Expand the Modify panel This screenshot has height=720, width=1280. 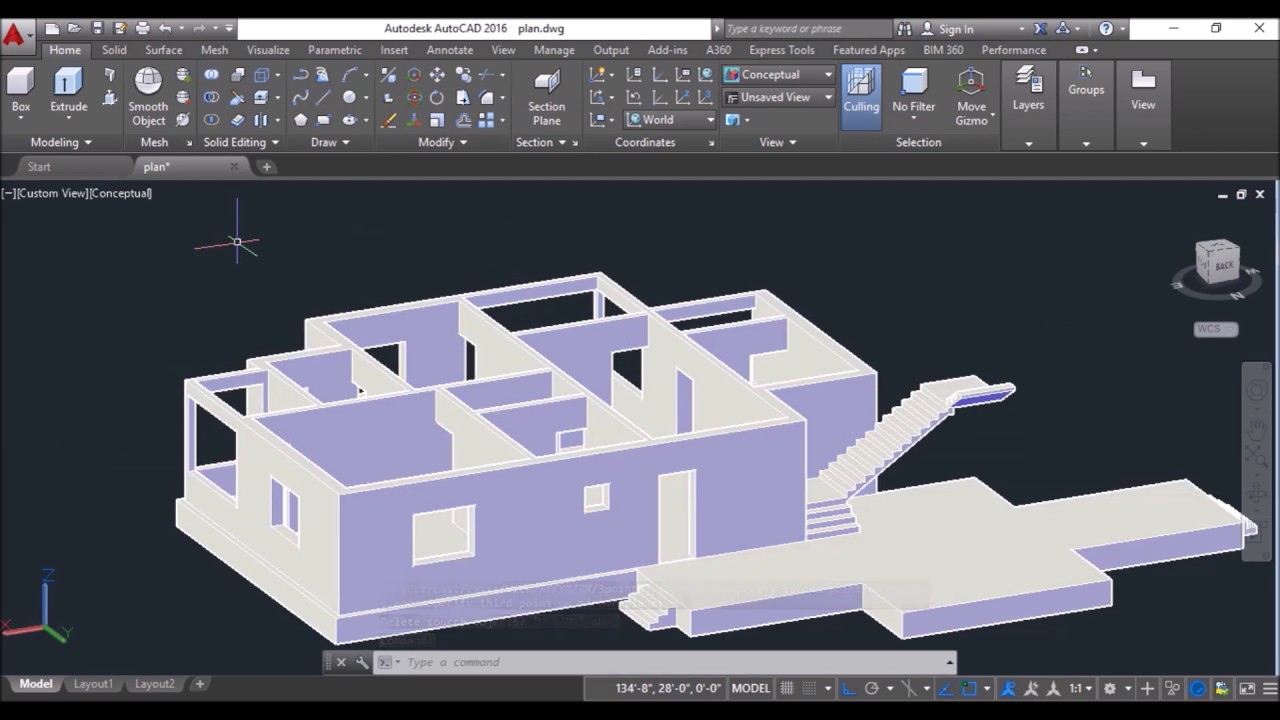(x=442, y=142)
